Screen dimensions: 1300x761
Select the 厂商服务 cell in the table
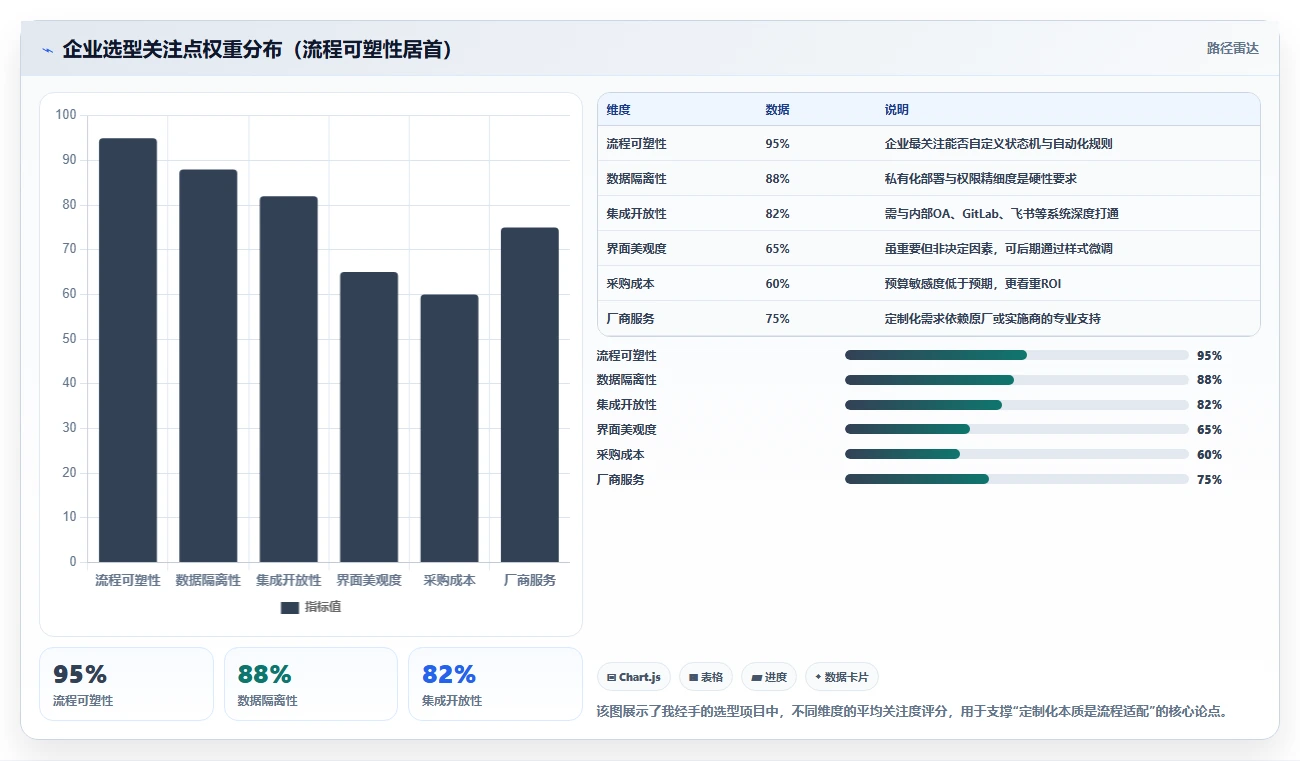630,319
